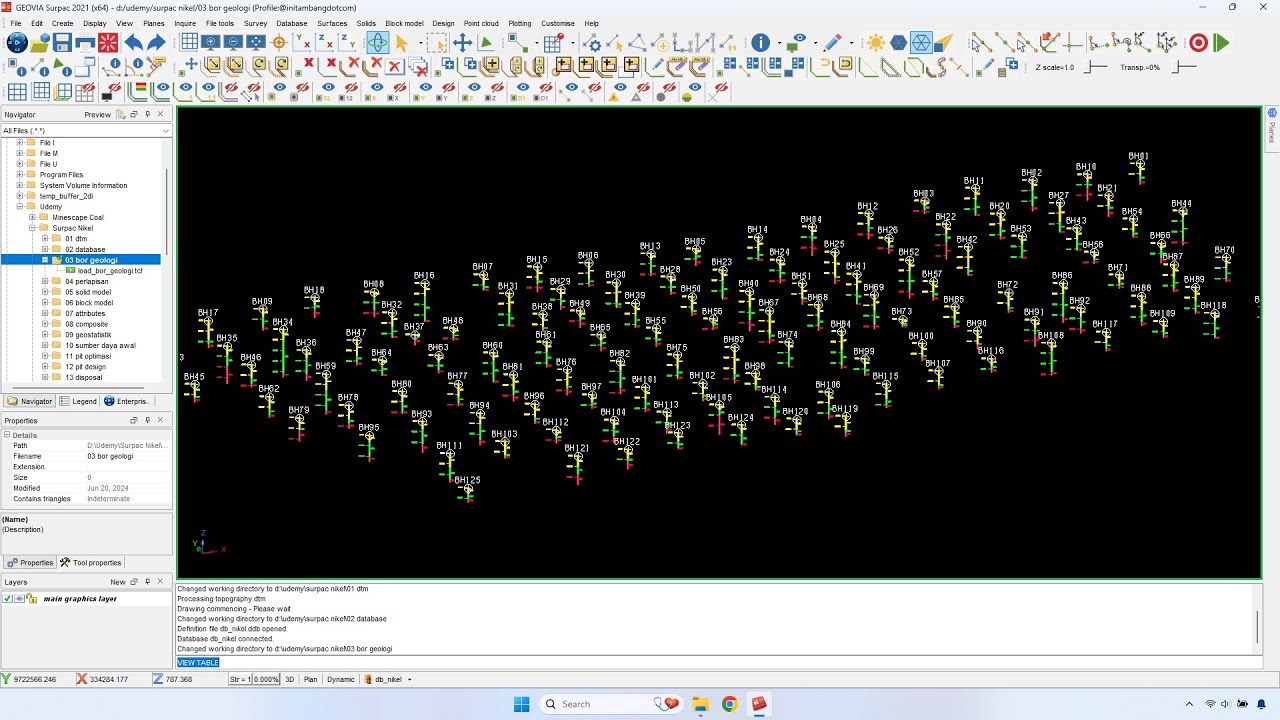Collapse the Details section in Properties
Viewport: 1280px width, 720px height.
(x=7, y=435)
